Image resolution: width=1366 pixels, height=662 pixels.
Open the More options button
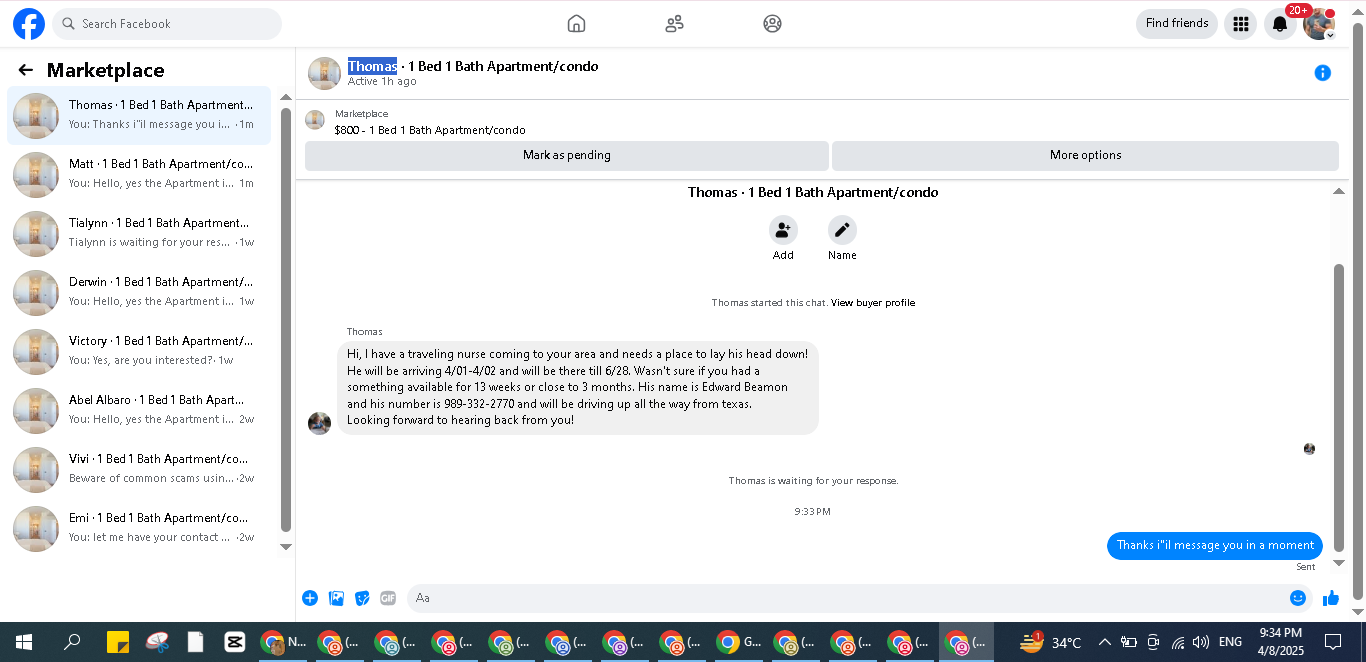click(1085, 155)
